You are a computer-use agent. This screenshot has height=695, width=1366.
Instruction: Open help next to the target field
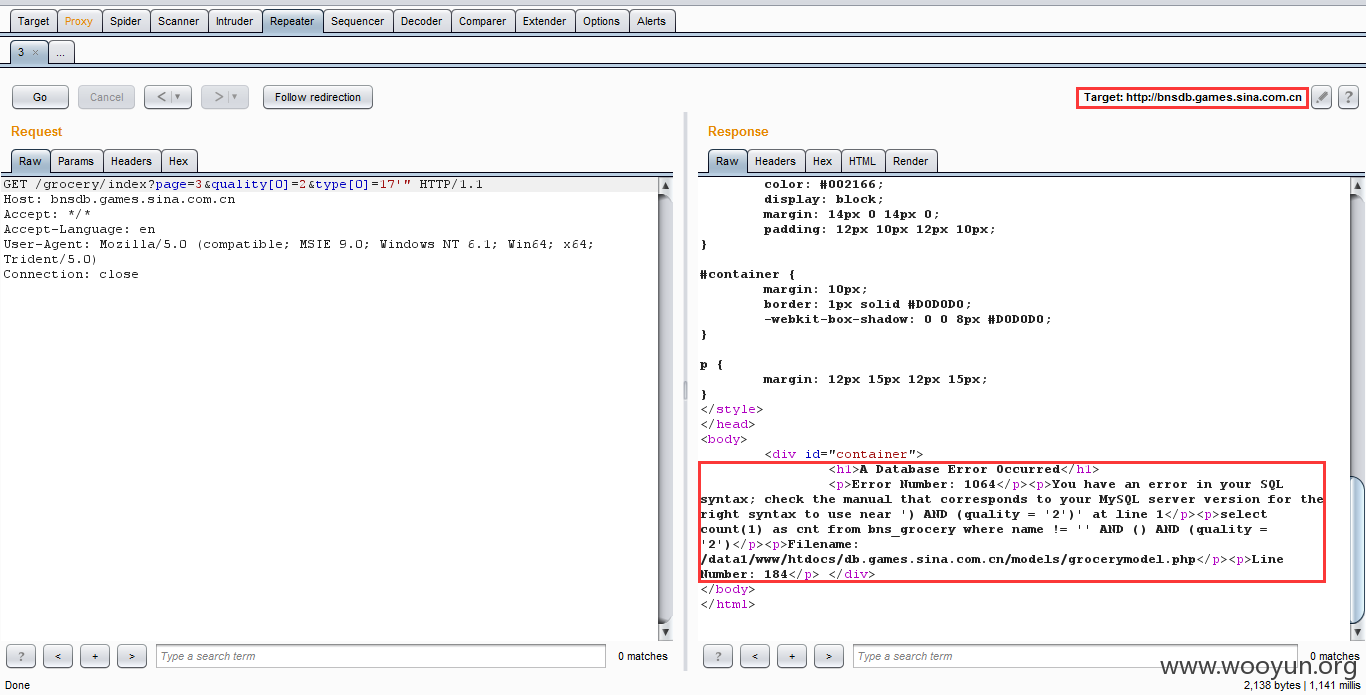pyautogui.click(x=1348, y=97)
